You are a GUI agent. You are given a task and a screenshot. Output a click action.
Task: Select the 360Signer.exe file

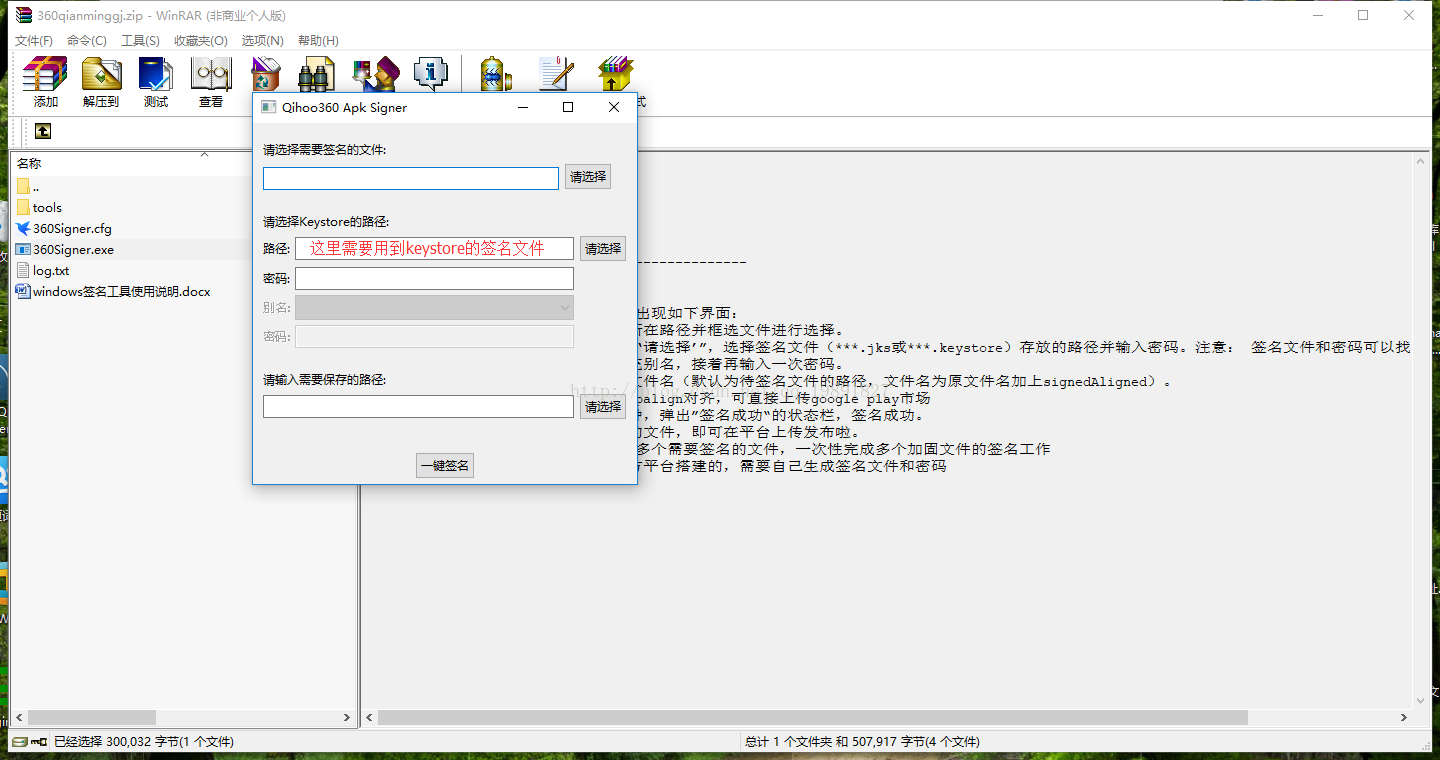click(65, 250)
